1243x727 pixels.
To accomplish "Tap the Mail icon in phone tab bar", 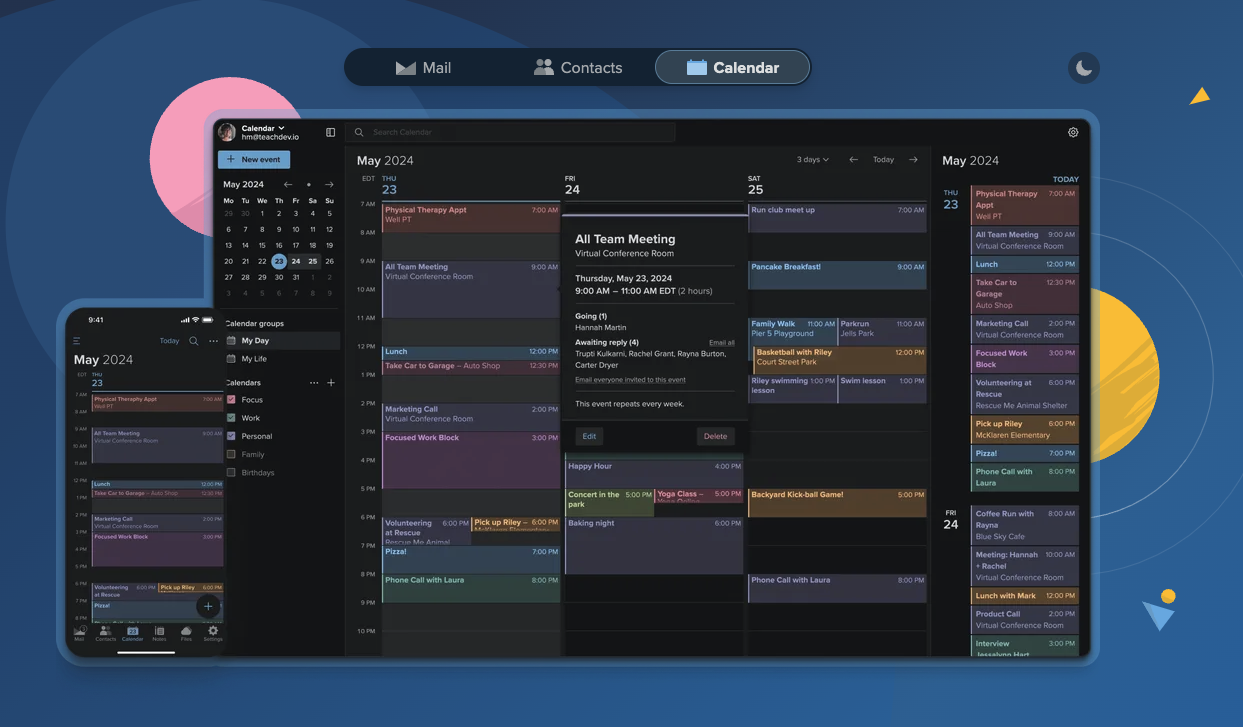I will click(80, 633).
